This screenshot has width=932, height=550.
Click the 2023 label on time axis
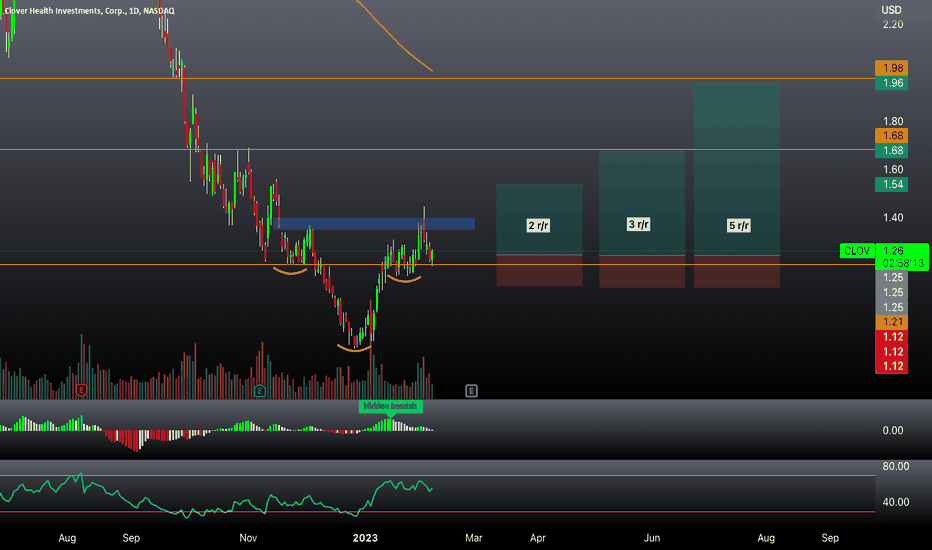coord(365,538)
